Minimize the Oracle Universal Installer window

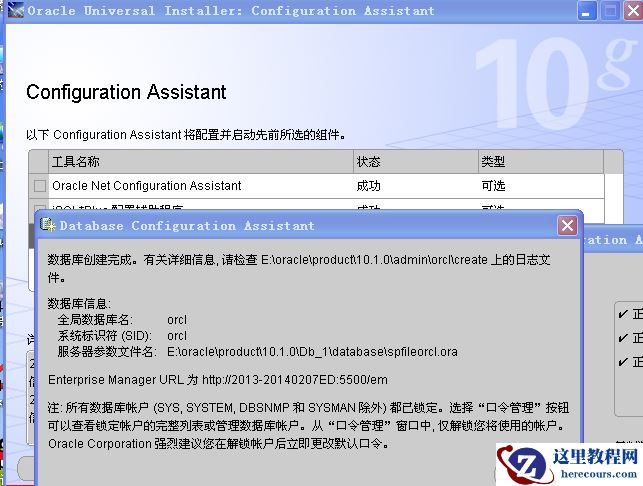point(586,11)
